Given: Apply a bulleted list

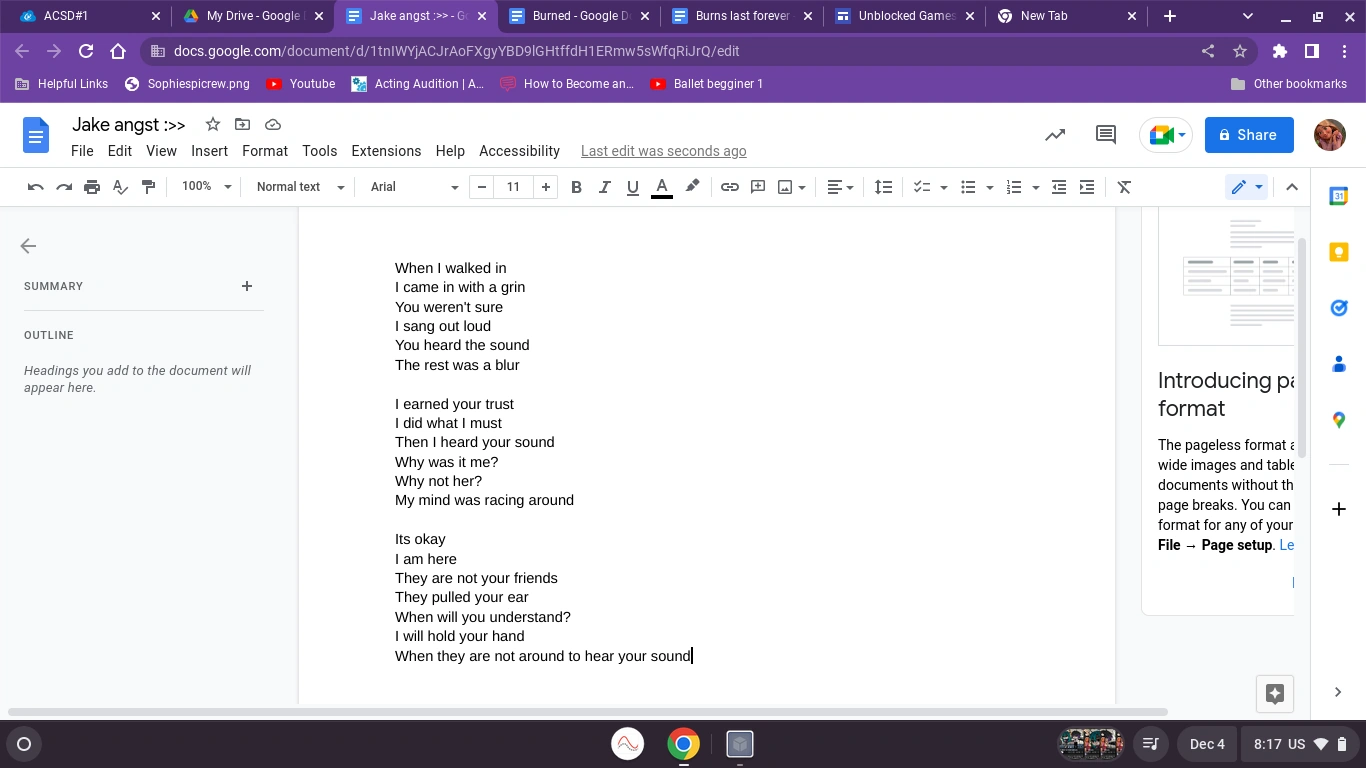Looking at the screenshot, I should pyautogui.click(x=966, y=187).
